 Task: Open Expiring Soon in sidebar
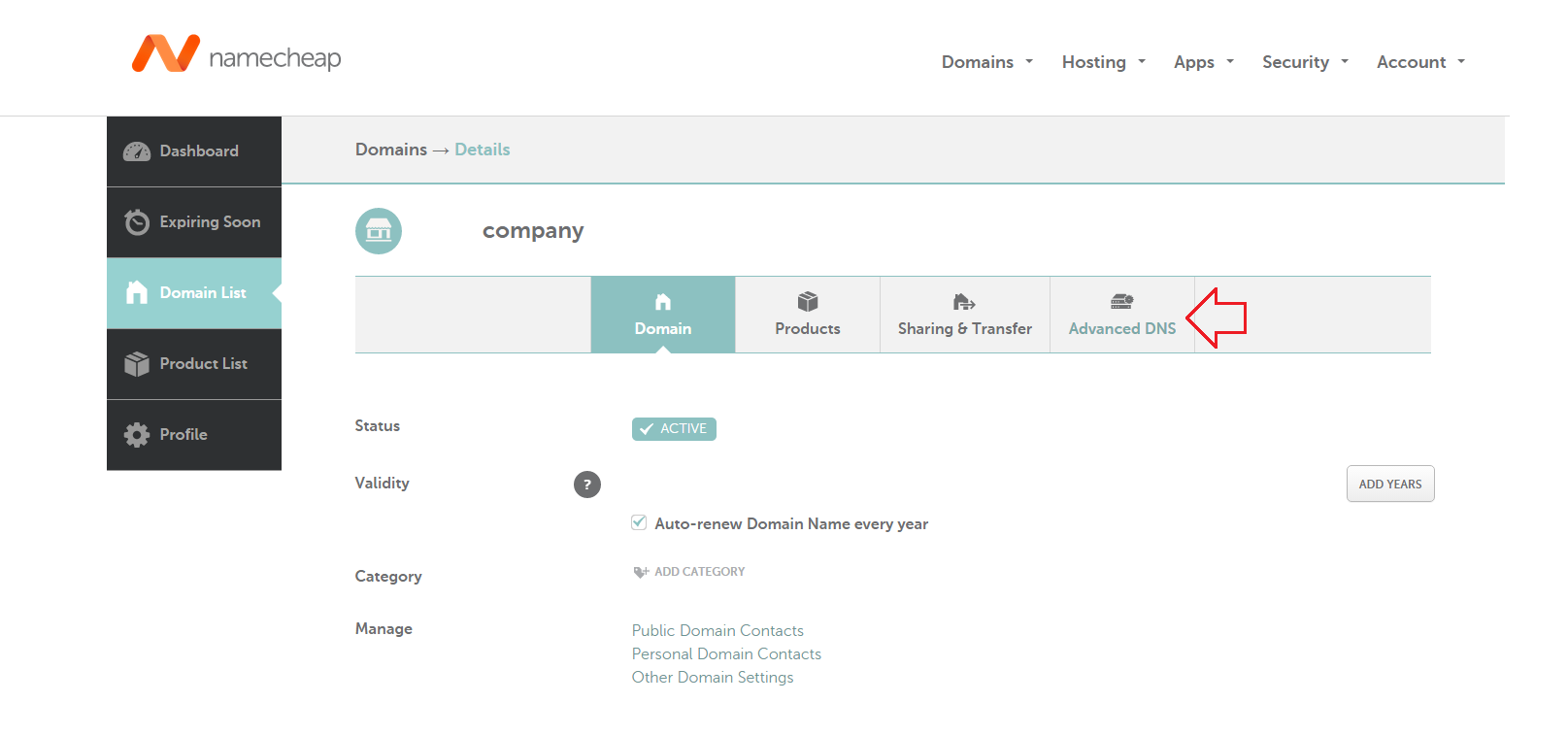194,222
